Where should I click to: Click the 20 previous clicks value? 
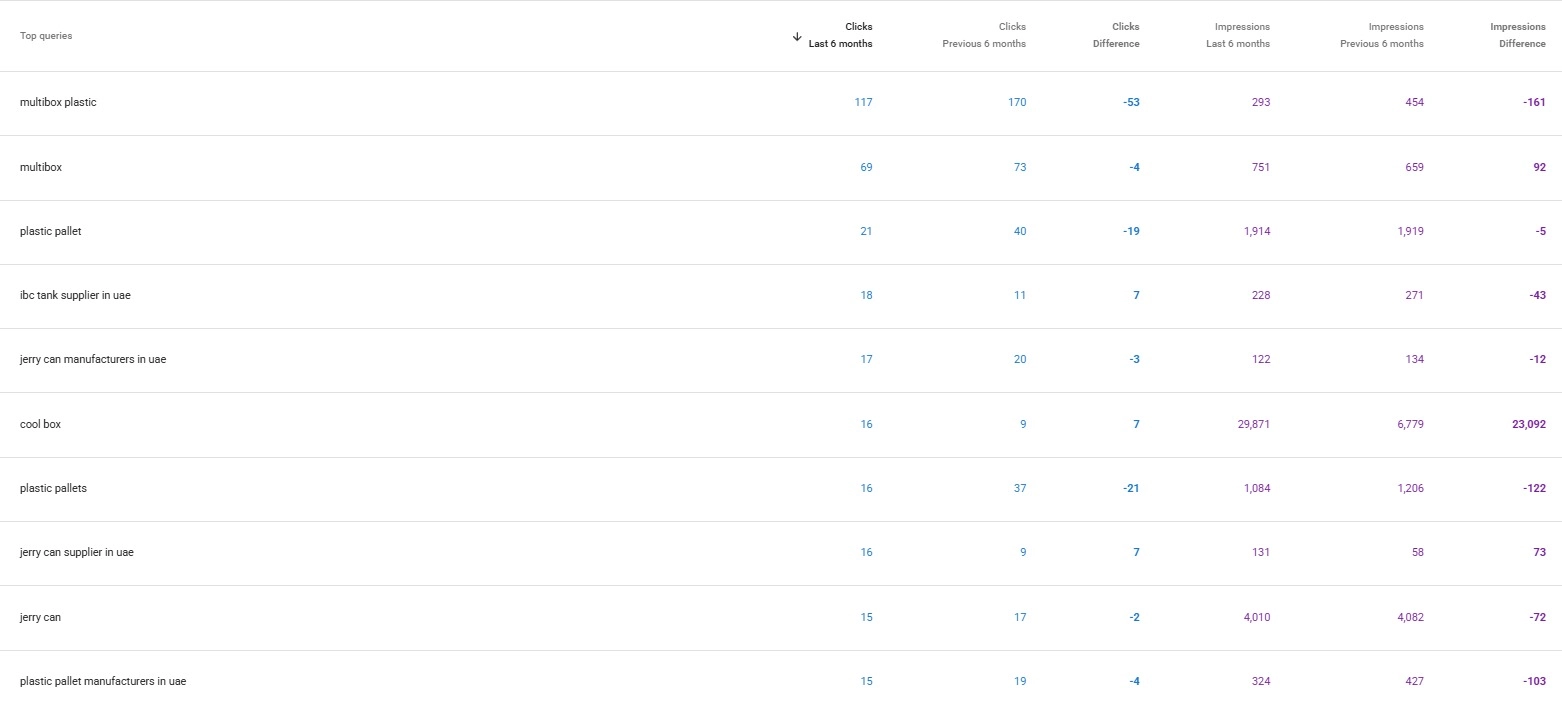click(1020, 359)
